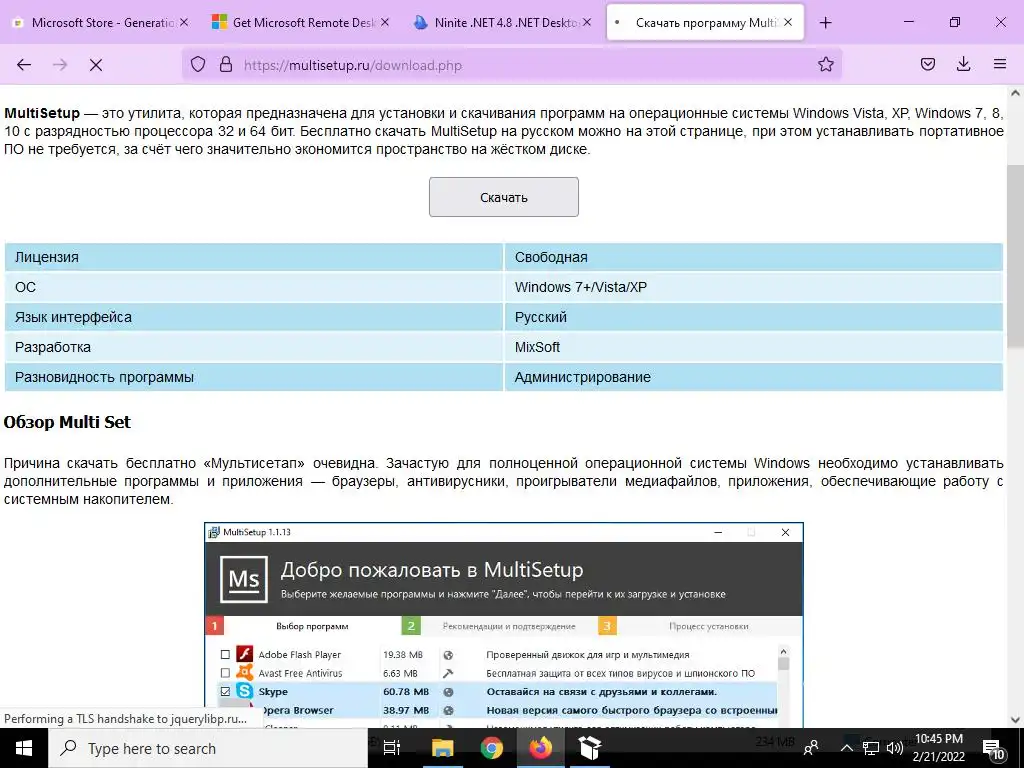
Task: Open the notification center
Action: (x=993, y=748)
